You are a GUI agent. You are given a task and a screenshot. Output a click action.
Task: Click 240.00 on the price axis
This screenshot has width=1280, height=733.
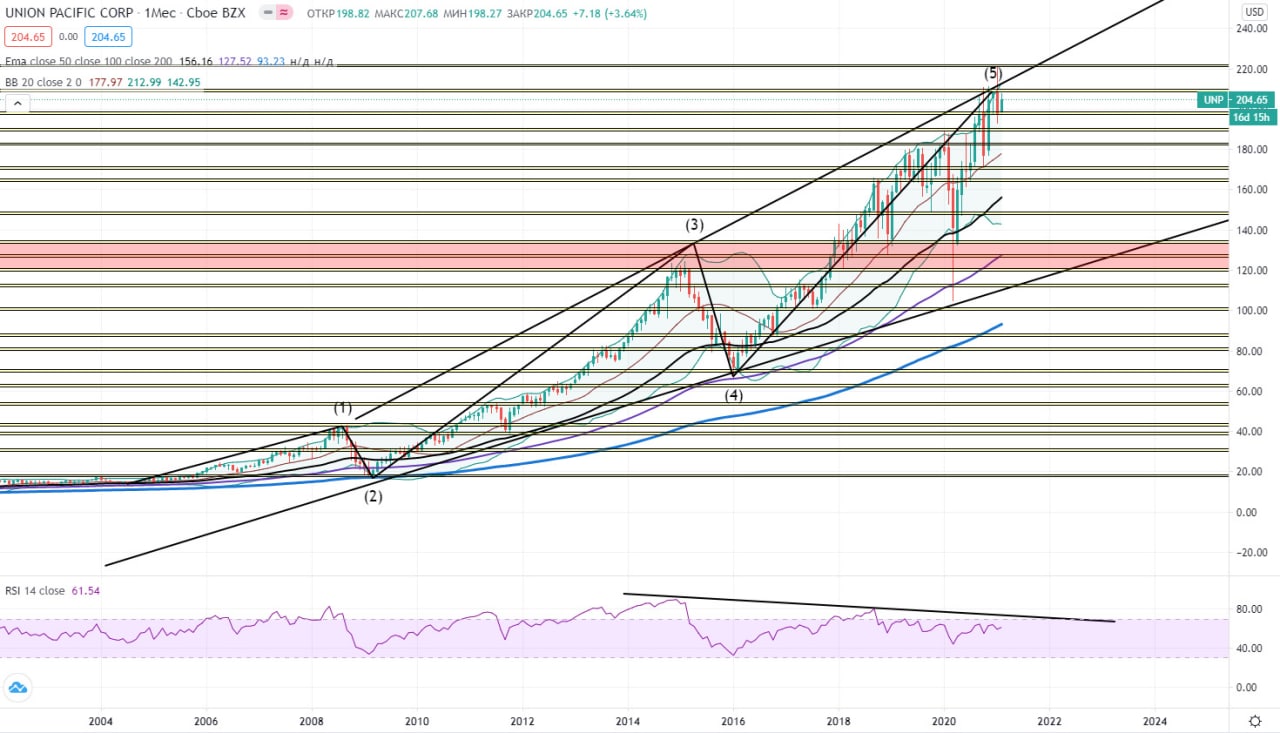[x=1252, y=29]
